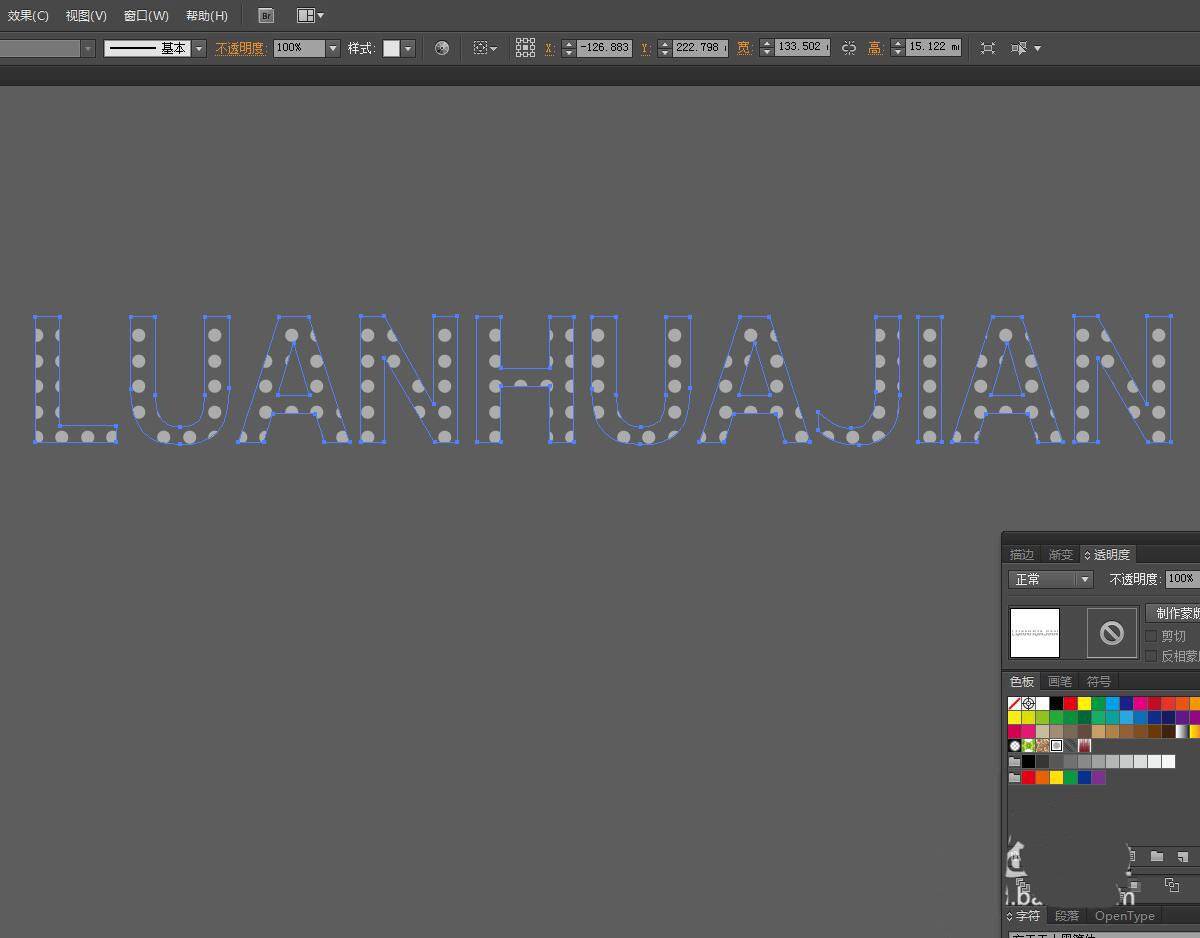The width and height of the screenshot is (1200, 938).
Task: Pick the yellow swatch in top row
Action: tap(1084, 704)
